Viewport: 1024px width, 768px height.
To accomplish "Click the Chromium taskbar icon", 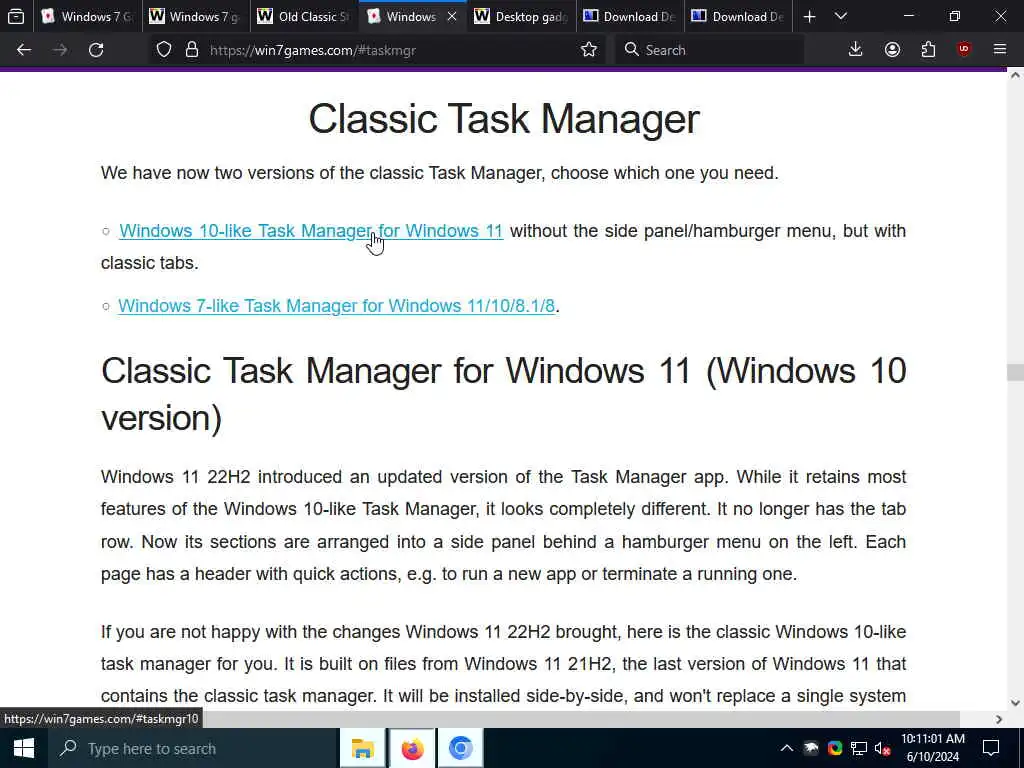I will coord(460,748).
